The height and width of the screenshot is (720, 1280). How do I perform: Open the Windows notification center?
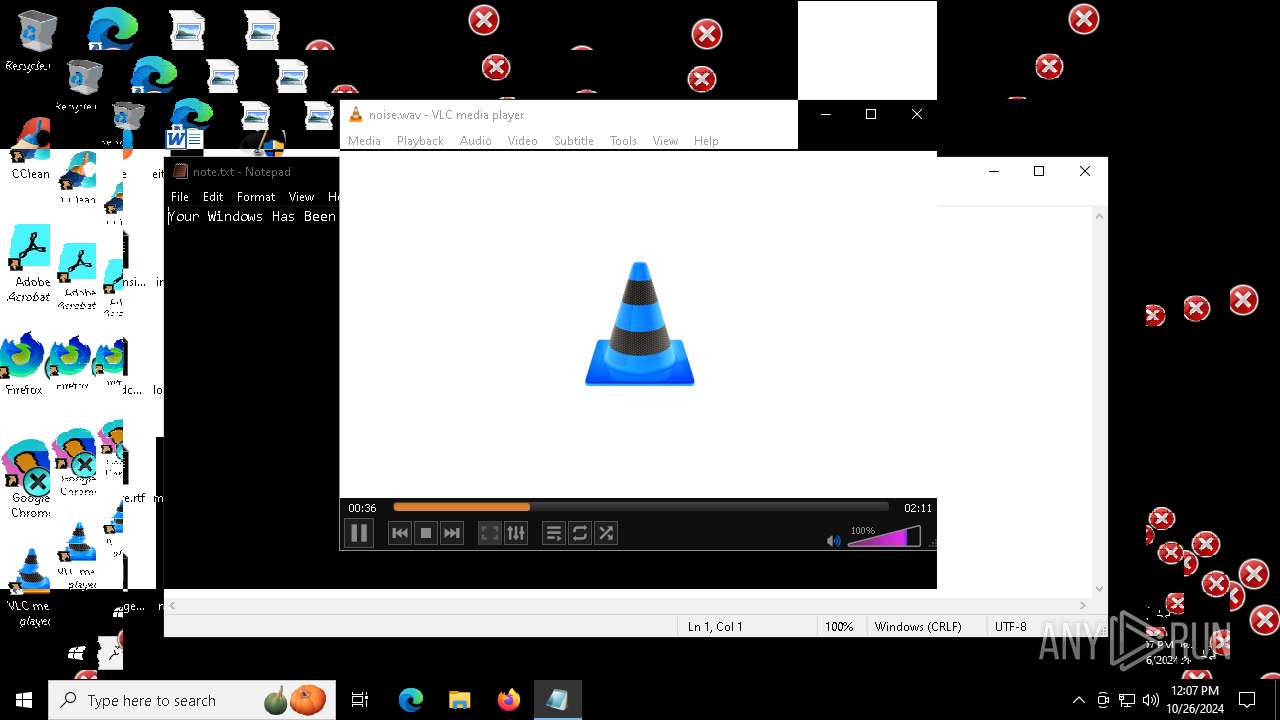click(x=1248, y=700)
